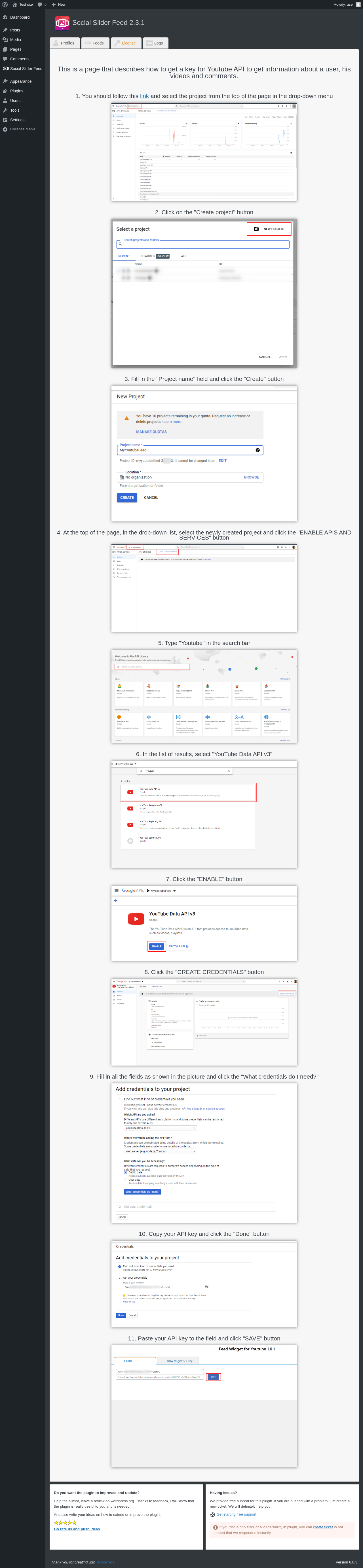The height and width of the screenshot is (1568, 363).
Task: Visit Test site from admin bar
Action: (x=22, y=4)
